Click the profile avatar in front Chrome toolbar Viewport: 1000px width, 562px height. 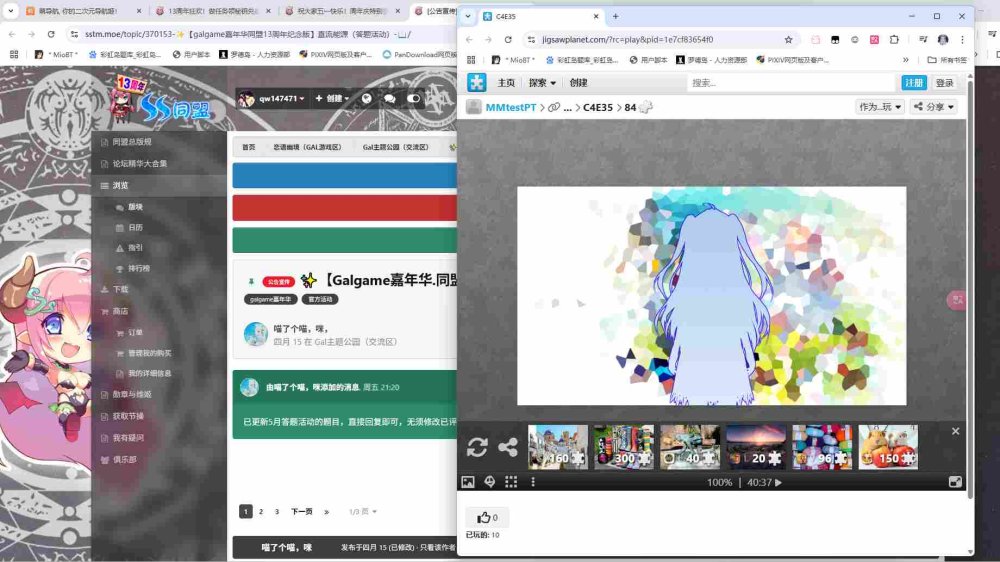point(943,40)
